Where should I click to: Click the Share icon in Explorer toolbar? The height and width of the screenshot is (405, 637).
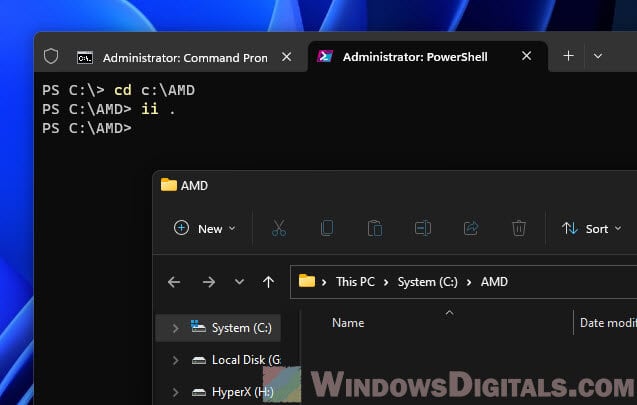tap(471, 228)
